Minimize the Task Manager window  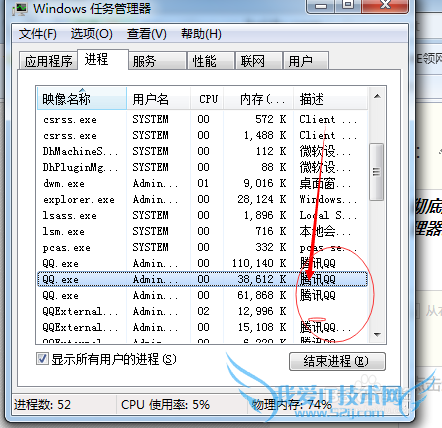pos(321,6)
